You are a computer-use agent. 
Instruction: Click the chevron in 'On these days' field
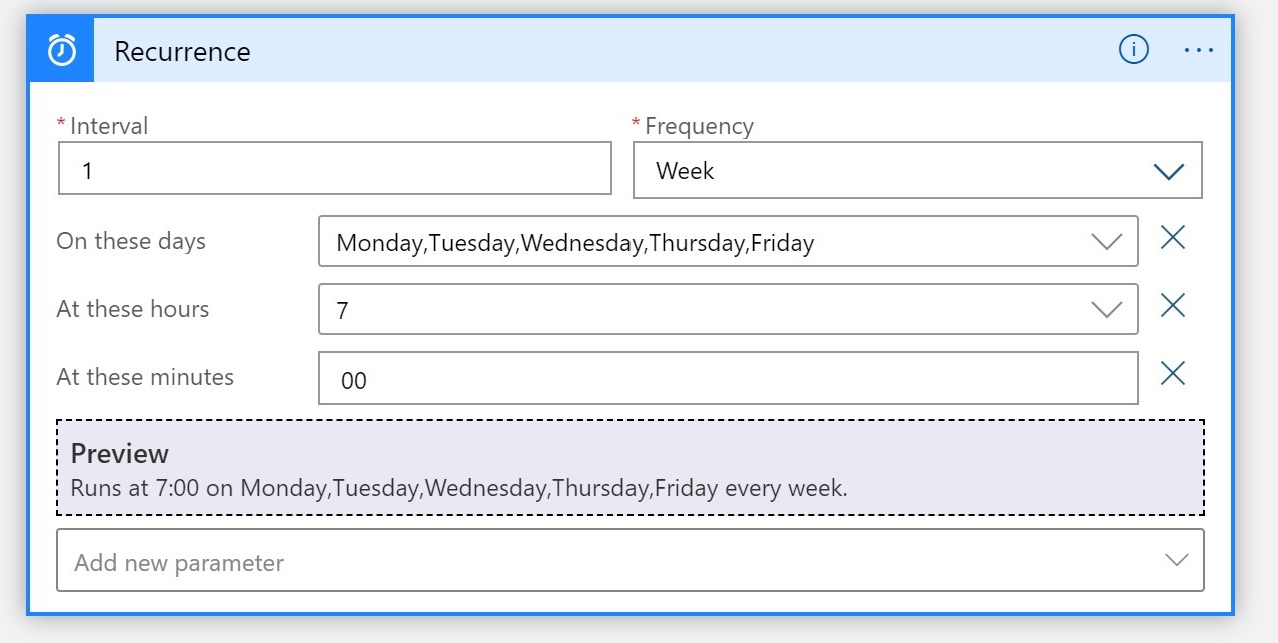pyautogui.click(x=1107, y=242)
